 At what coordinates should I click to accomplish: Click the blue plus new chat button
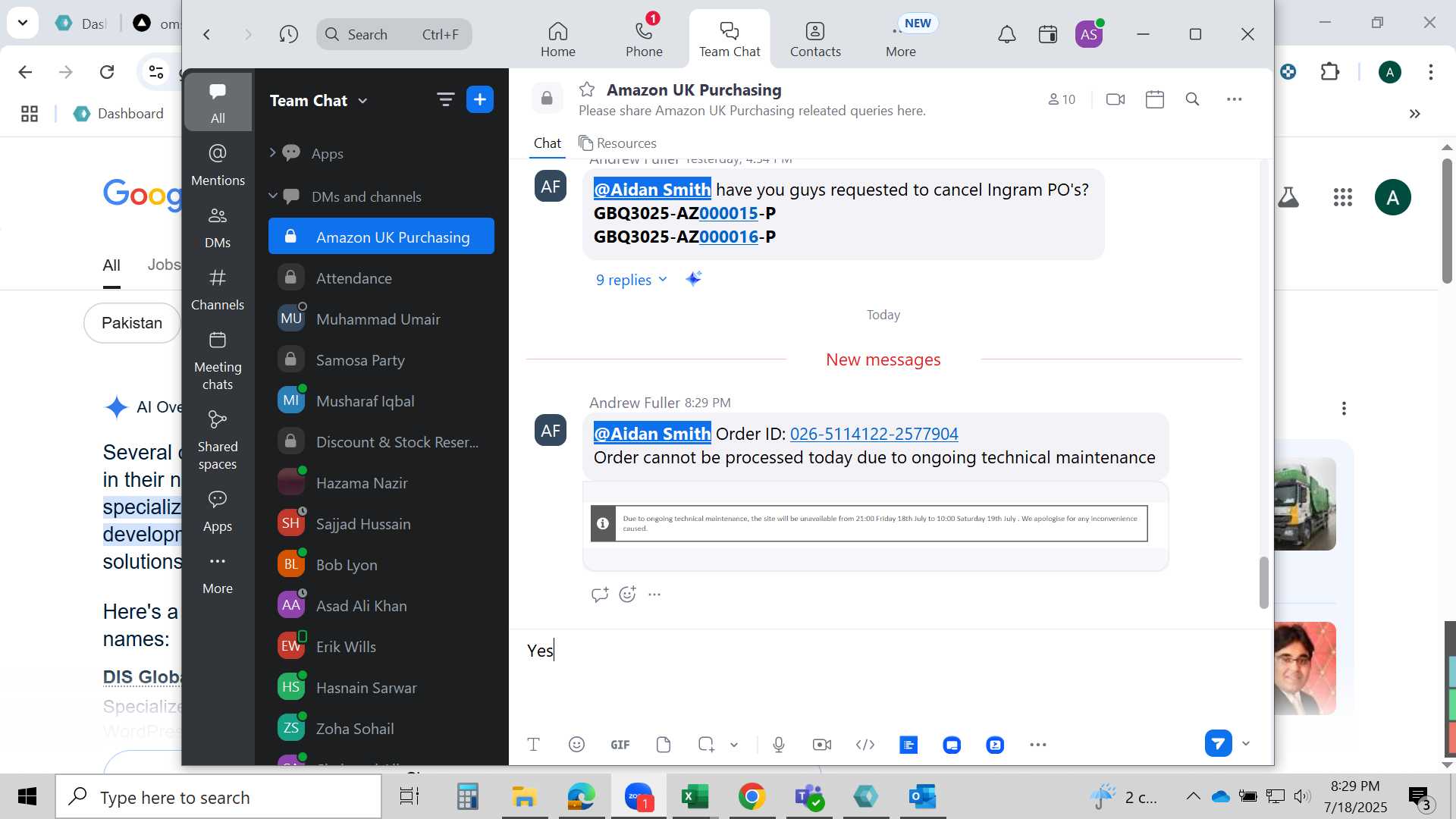tap(480, 99)
